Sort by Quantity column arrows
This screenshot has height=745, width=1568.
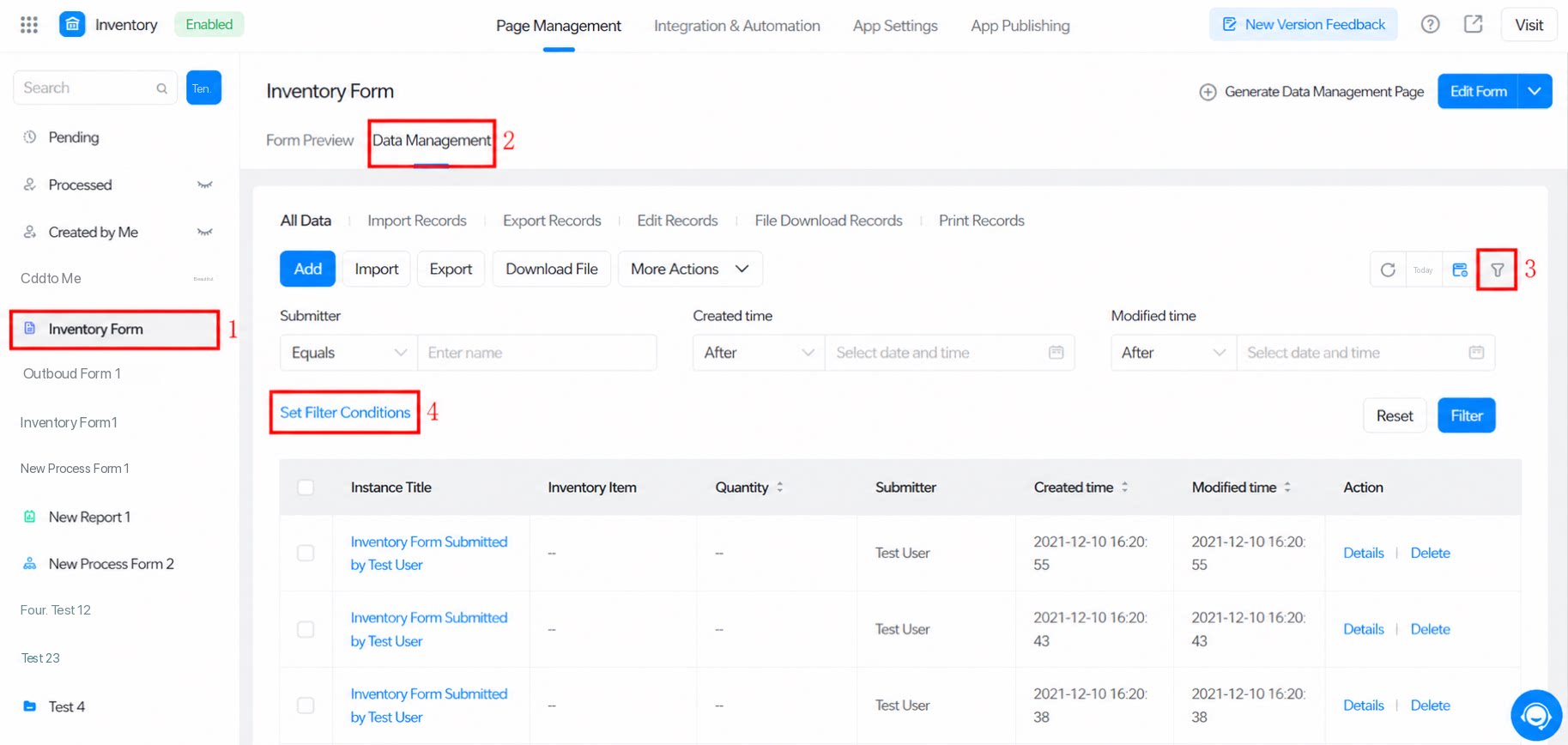point(779,487)
